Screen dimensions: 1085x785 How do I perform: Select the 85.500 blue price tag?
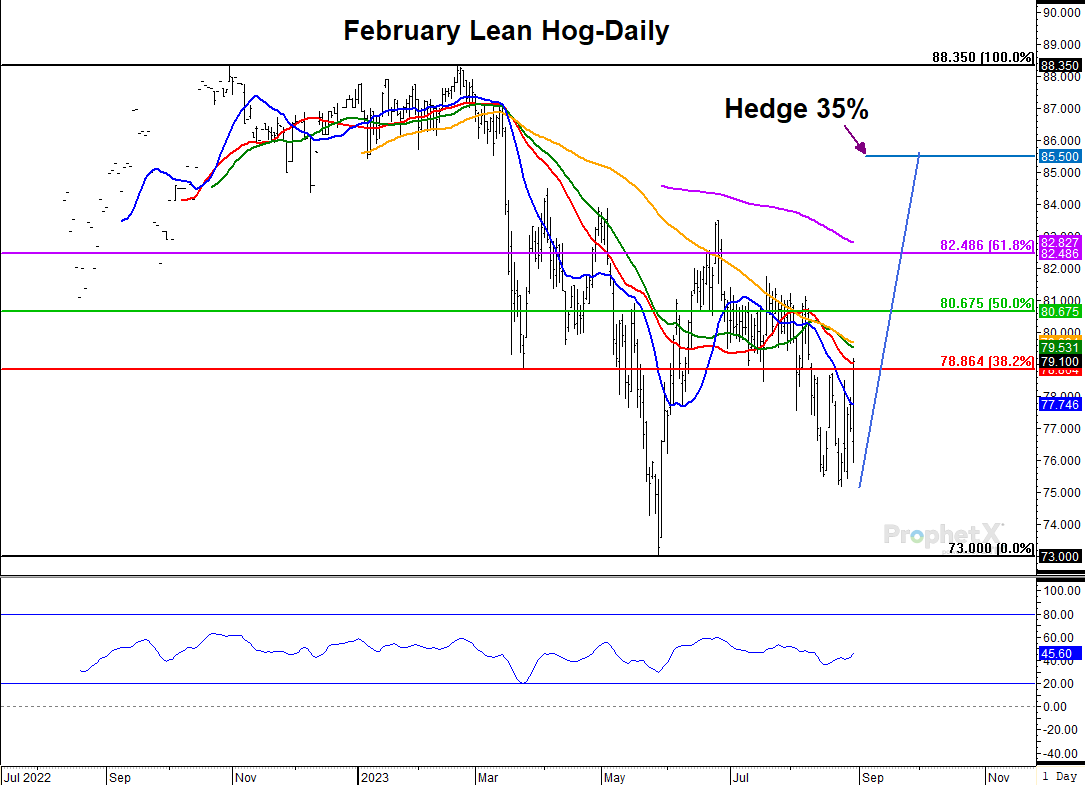click(x=1059, y=156)
